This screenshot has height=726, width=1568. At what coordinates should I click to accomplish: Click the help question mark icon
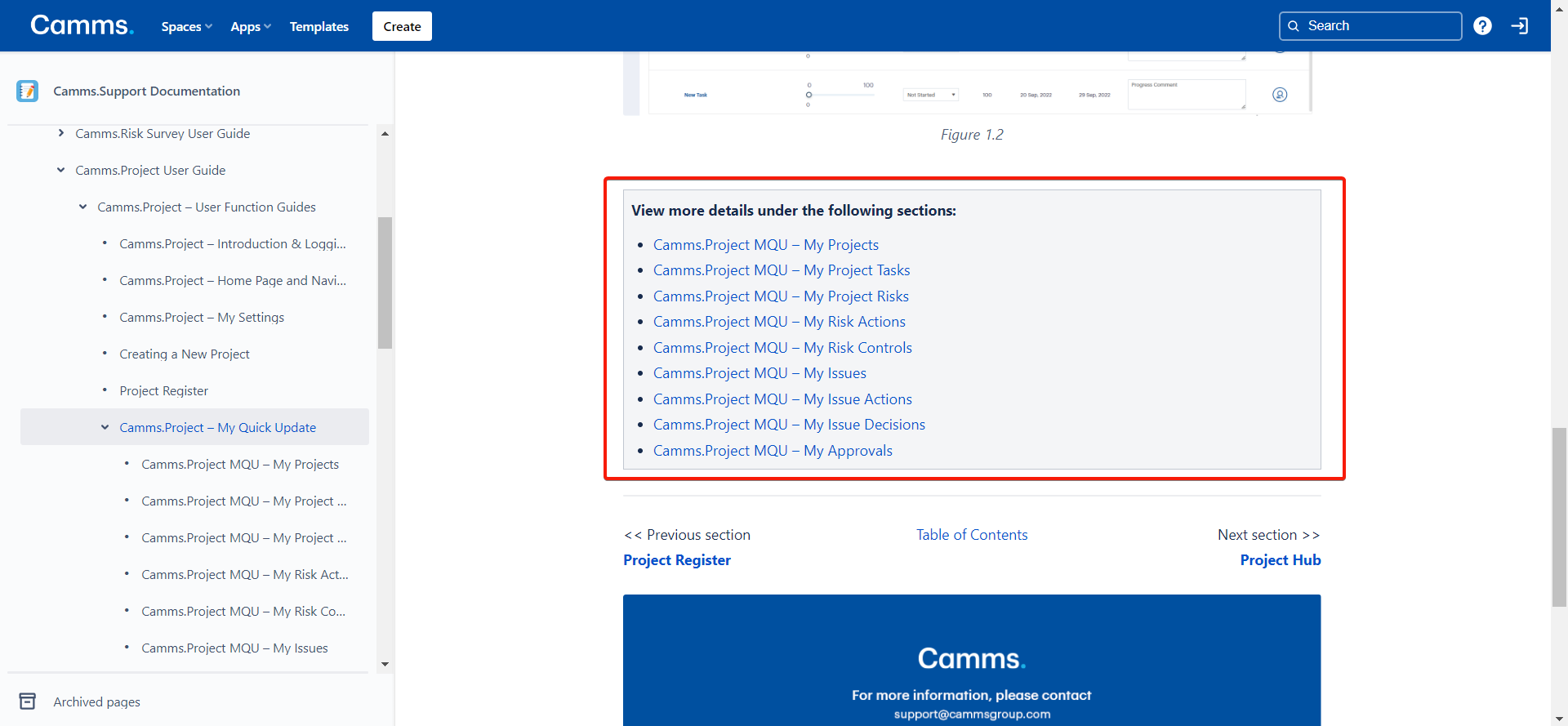point(1482,26)
